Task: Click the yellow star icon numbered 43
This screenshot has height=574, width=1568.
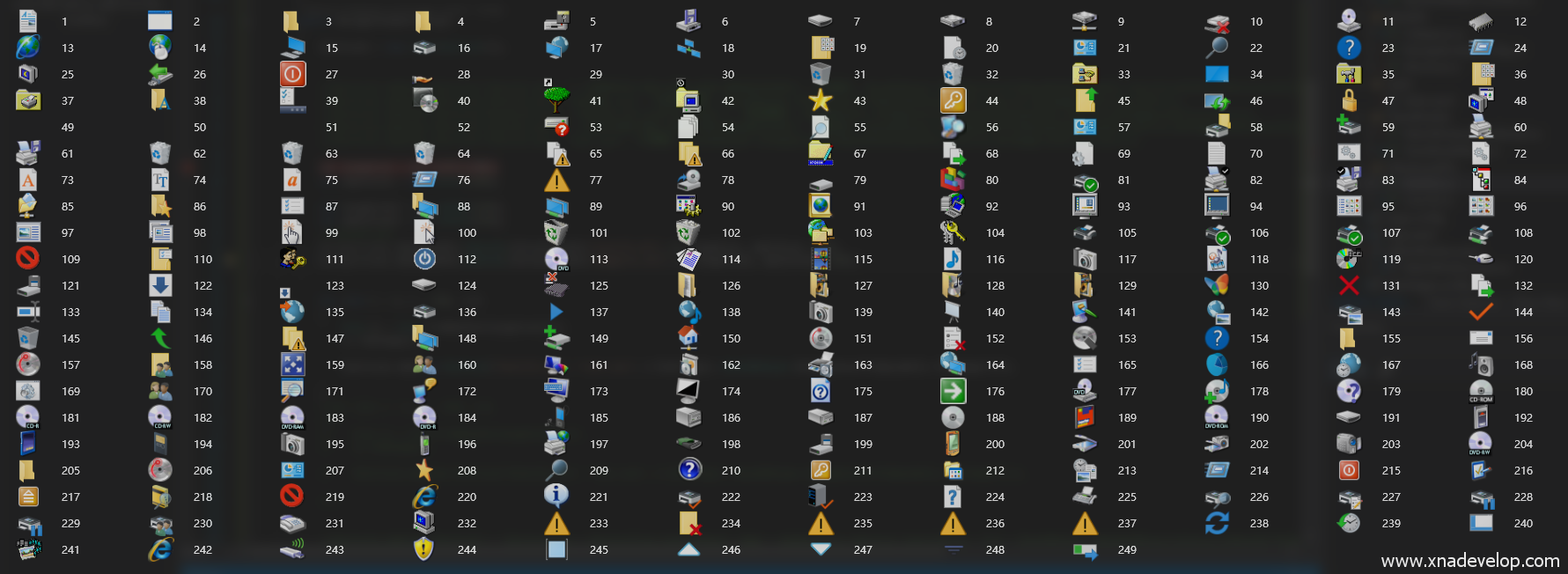Action: tap(821, 100)
